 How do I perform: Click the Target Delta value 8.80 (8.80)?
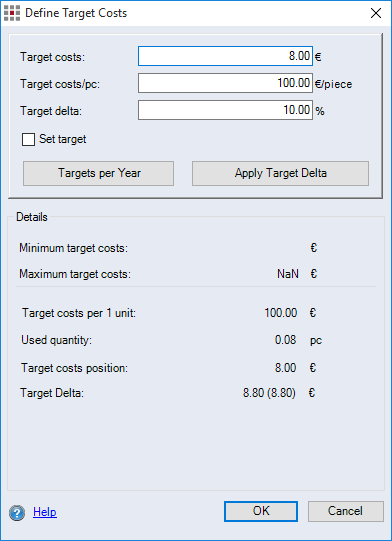(x=269, y=393)
